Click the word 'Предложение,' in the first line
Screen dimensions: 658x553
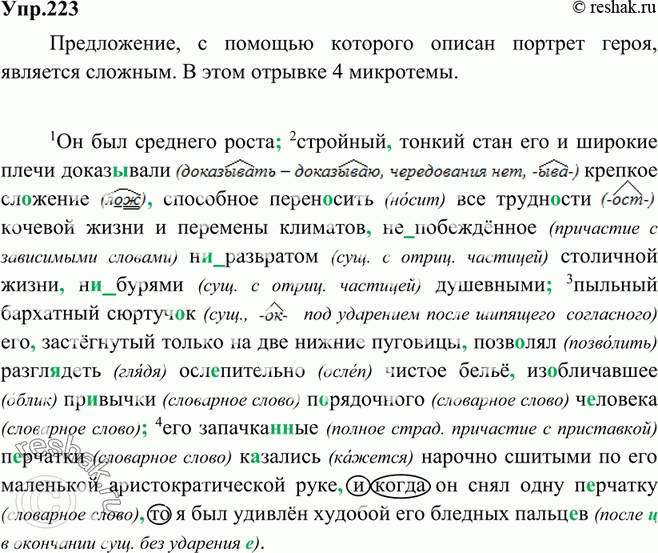(115, 44)
